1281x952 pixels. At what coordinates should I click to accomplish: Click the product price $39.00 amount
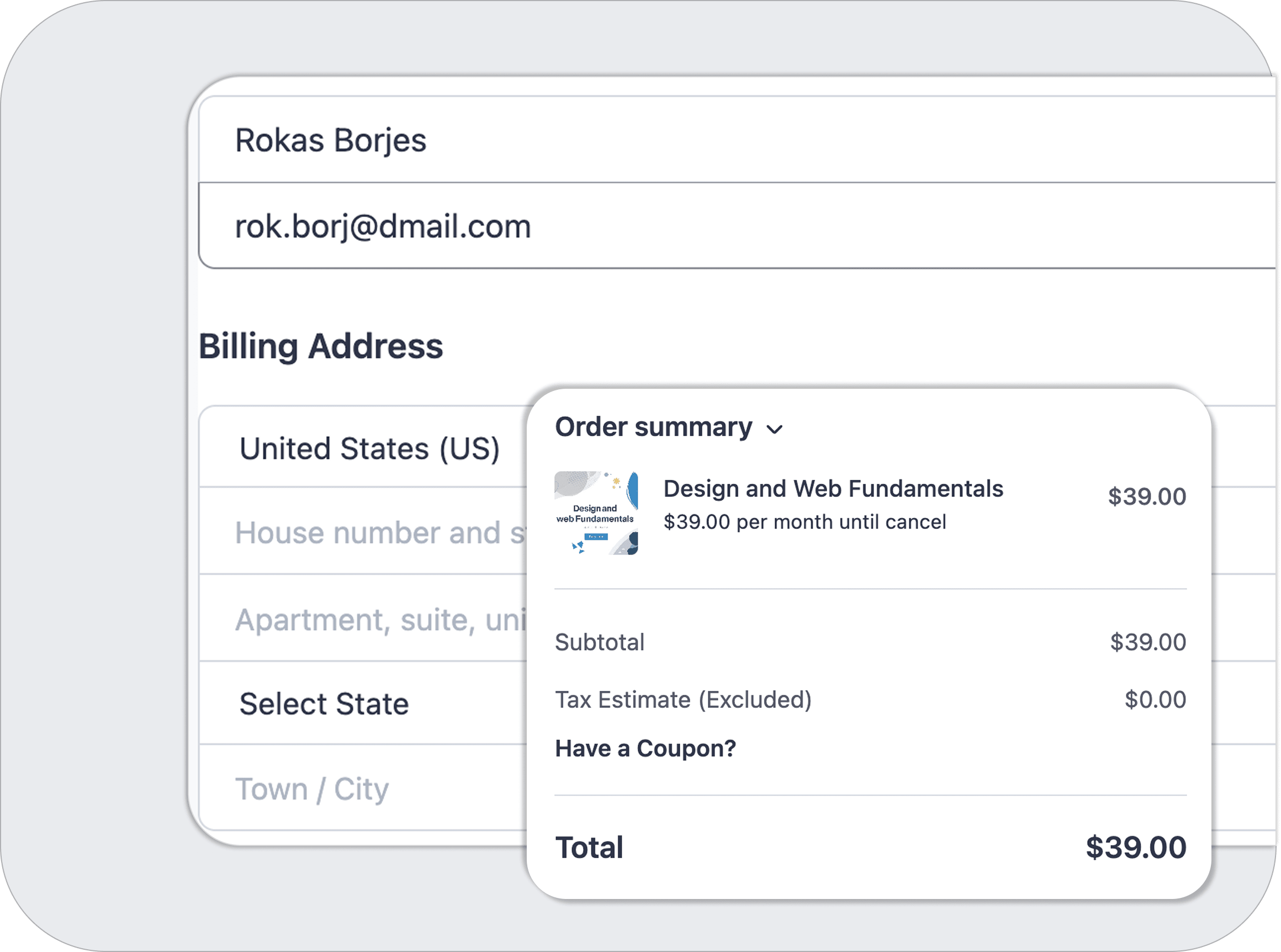tap(1146, 496)
